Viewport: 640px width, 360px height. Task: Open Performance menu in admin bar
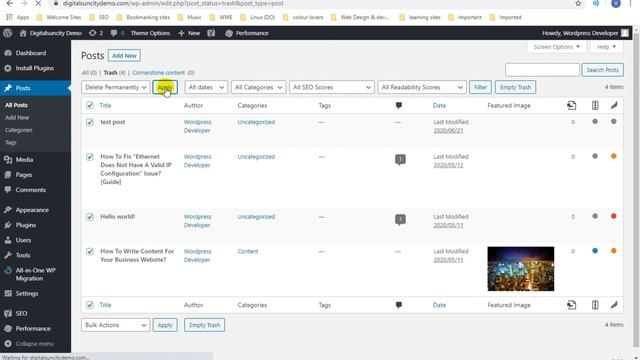(247, 33)
